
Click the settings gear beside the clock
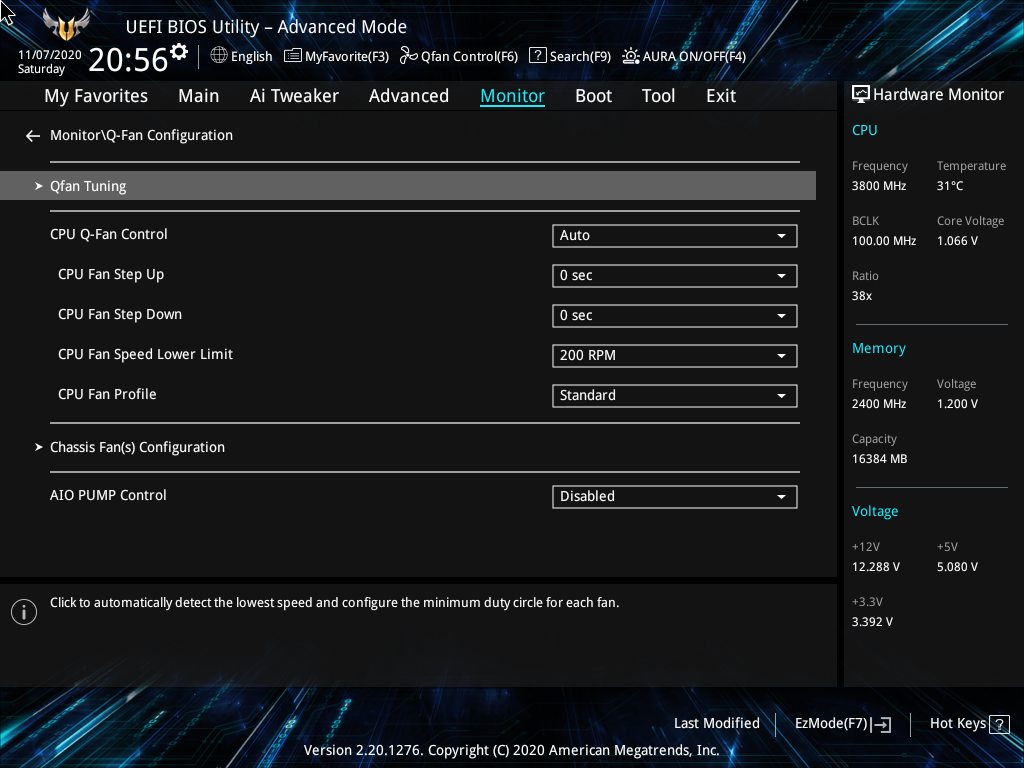click(179, 51)
